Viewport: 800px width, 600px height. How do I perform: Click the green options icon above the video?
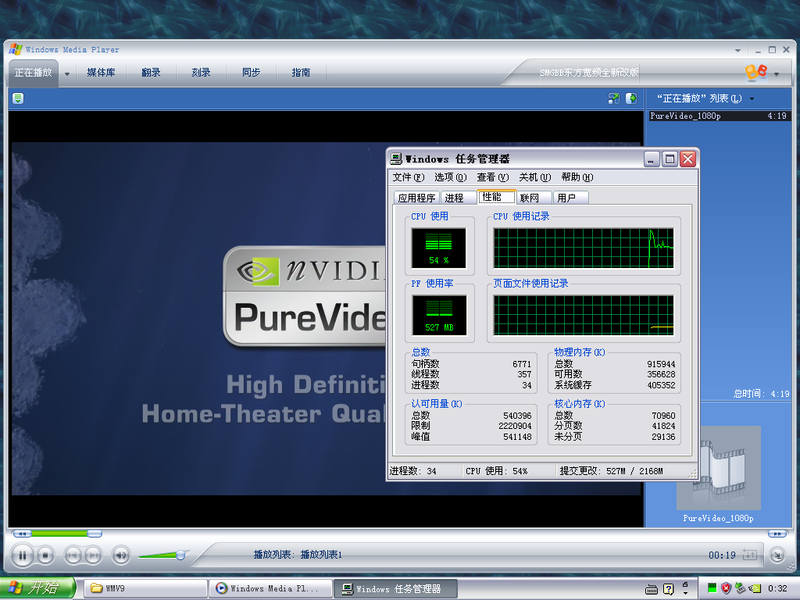click(x=18, y=98)
